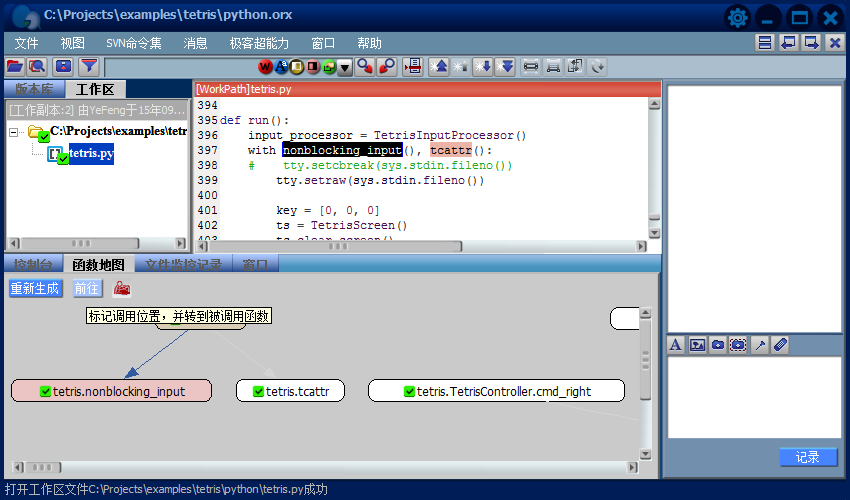Click the first dual-rectangle view icon in toolbar
This screenshot has height=500, width=850.
point(531,67)
